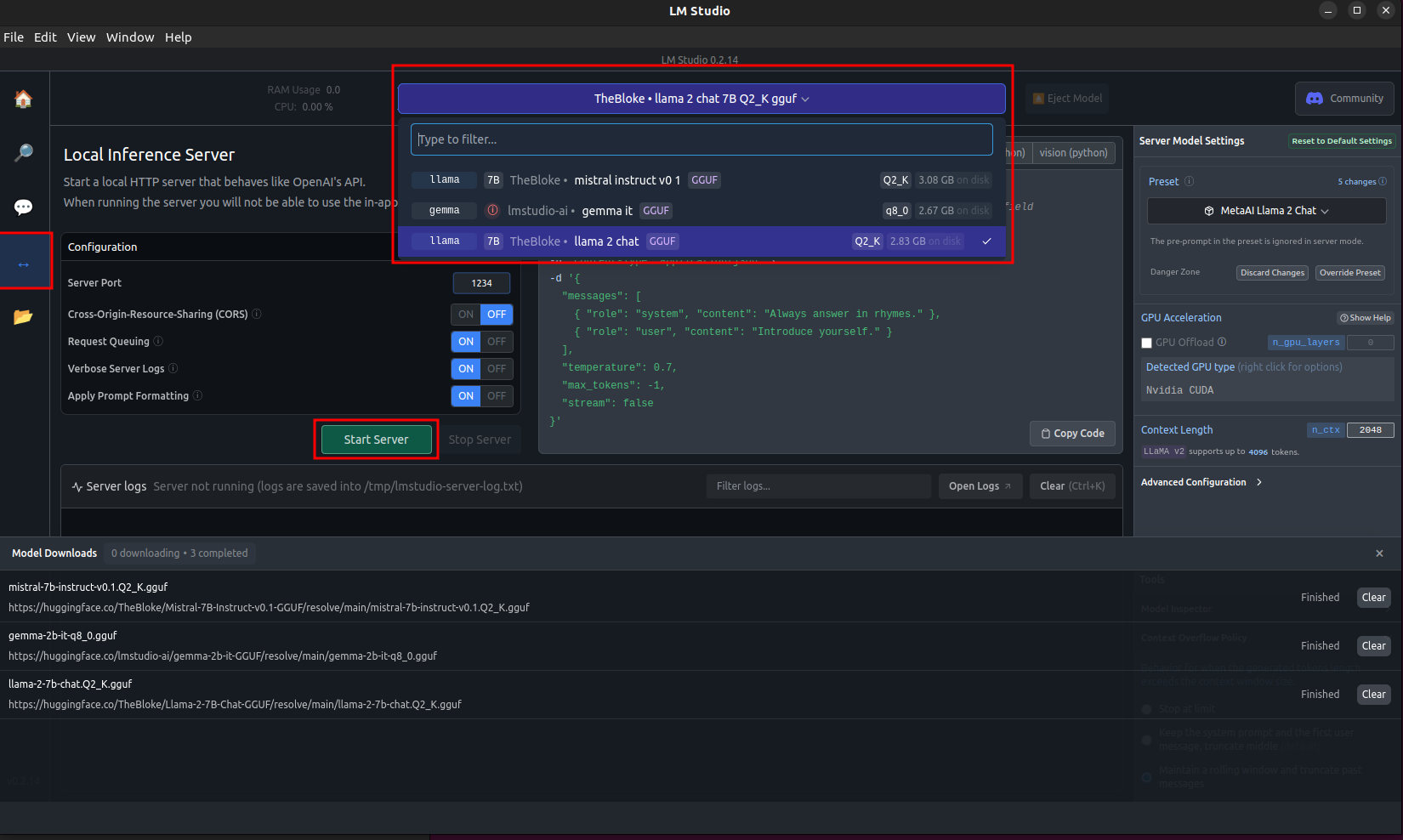This screenshot has width=1403, height=840.
Task: Click Reset to Default Settings
Action: click(1341, 141)
